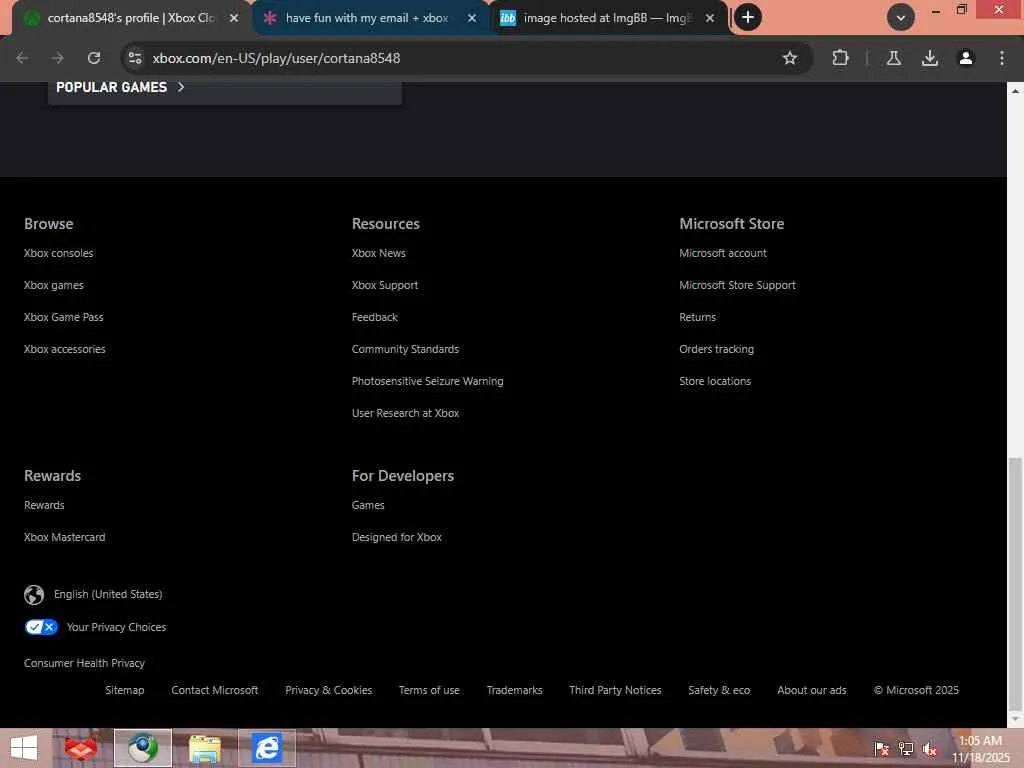Click the page vertical scrollbar thumb
The width and height of the screenshot is (1024, 768).
[x=1015, y=584]
